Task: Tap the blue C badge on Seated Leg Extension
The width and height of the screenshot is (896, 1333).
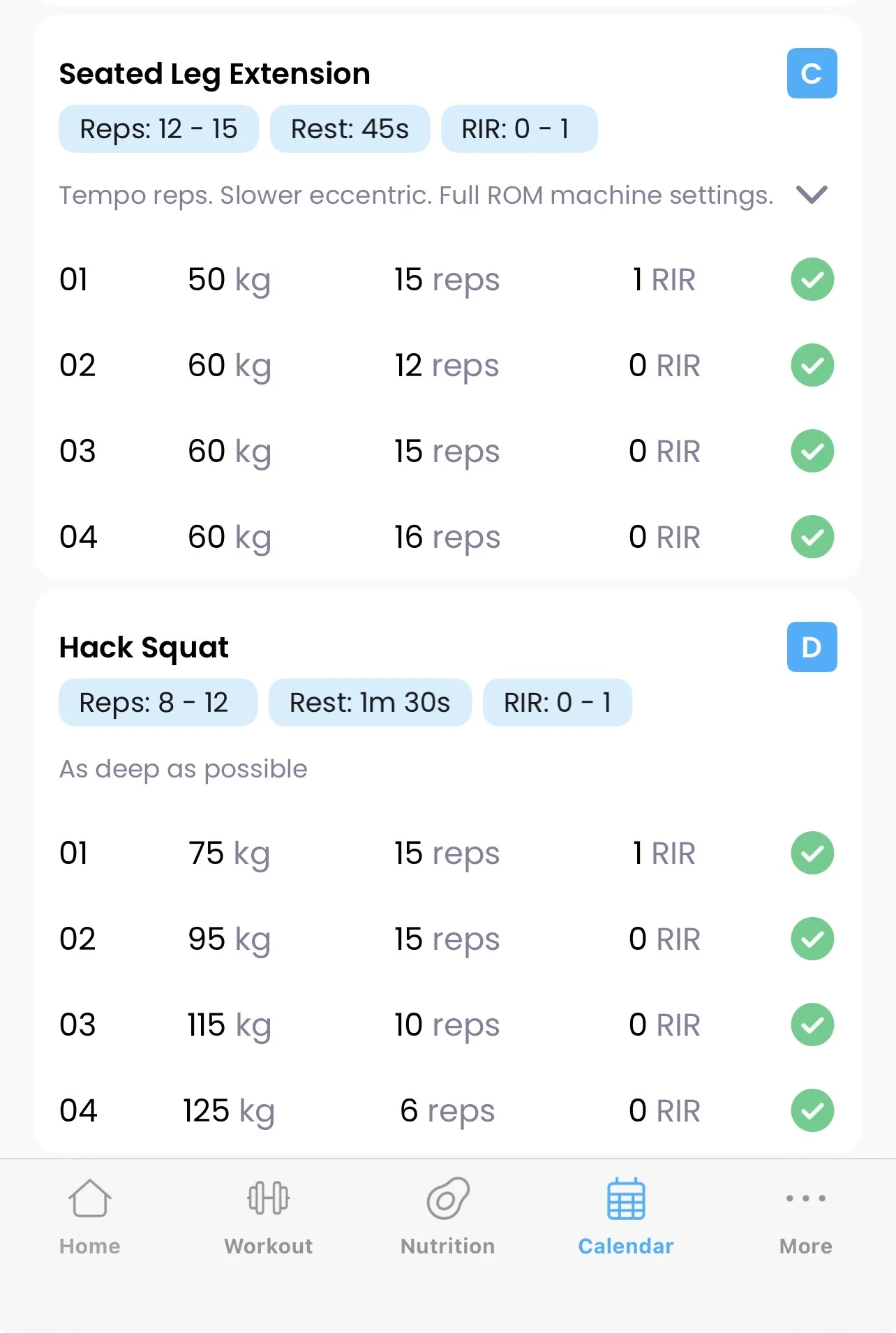Action: [812, 73]
